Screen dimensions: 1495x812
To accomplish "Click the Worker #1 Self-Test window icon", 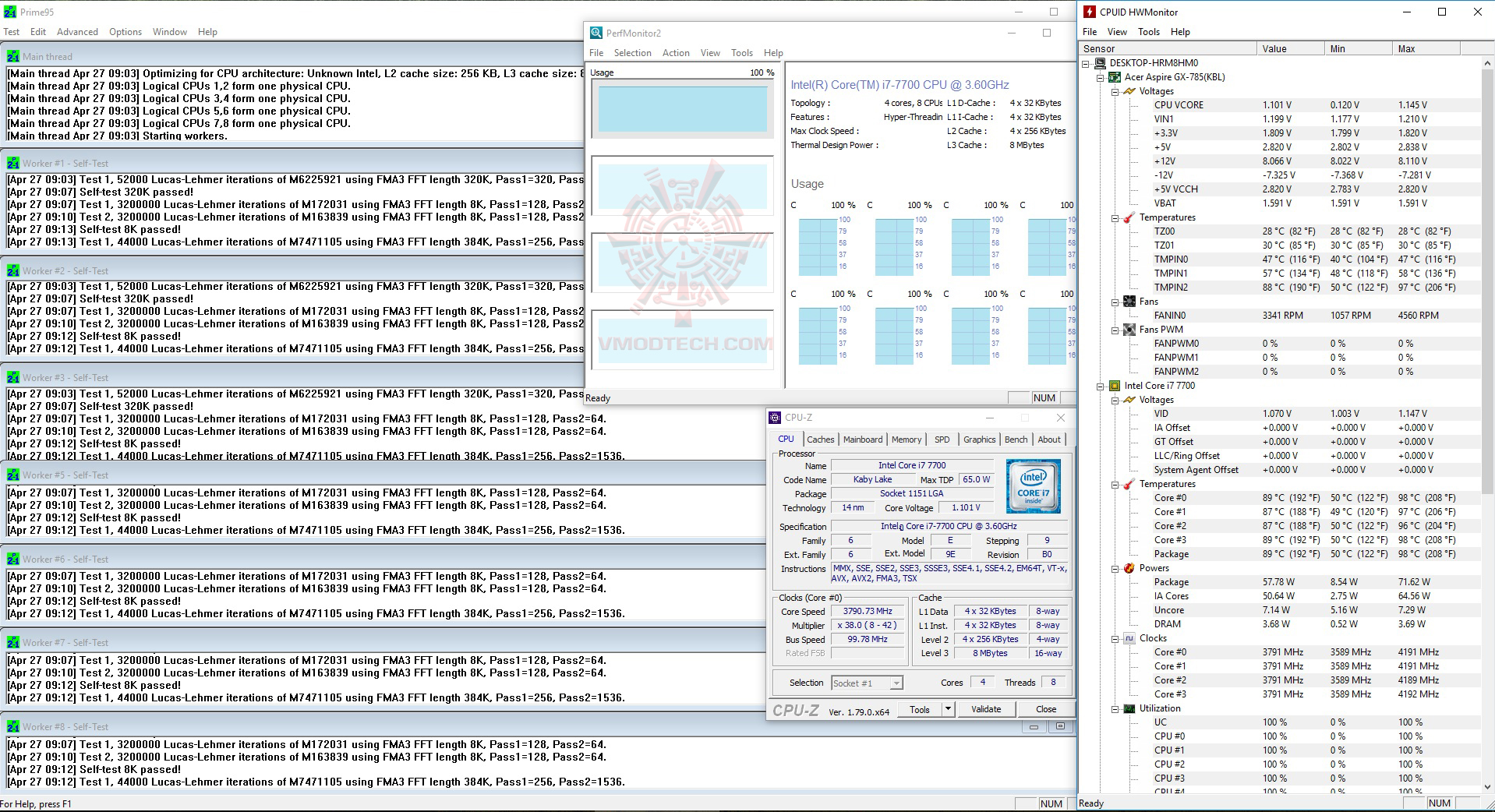I will pyautogui.click(x=13, y=163).
